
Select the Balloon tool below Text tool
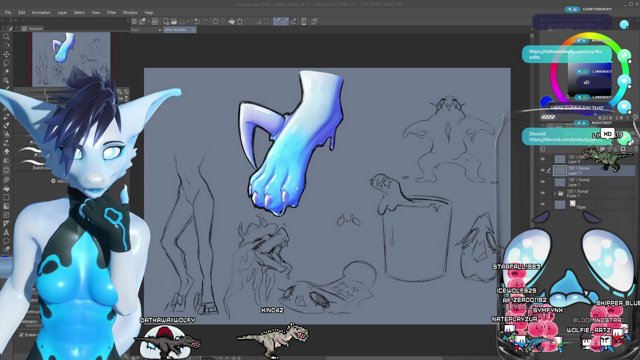pos(6,241)
